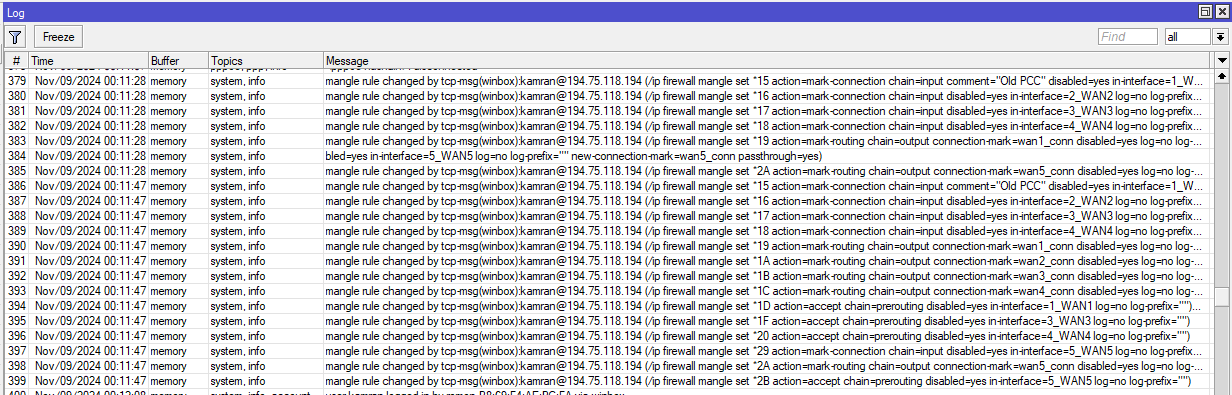Click into the Find search field
1232x395 pixels.
[1128, 36]
